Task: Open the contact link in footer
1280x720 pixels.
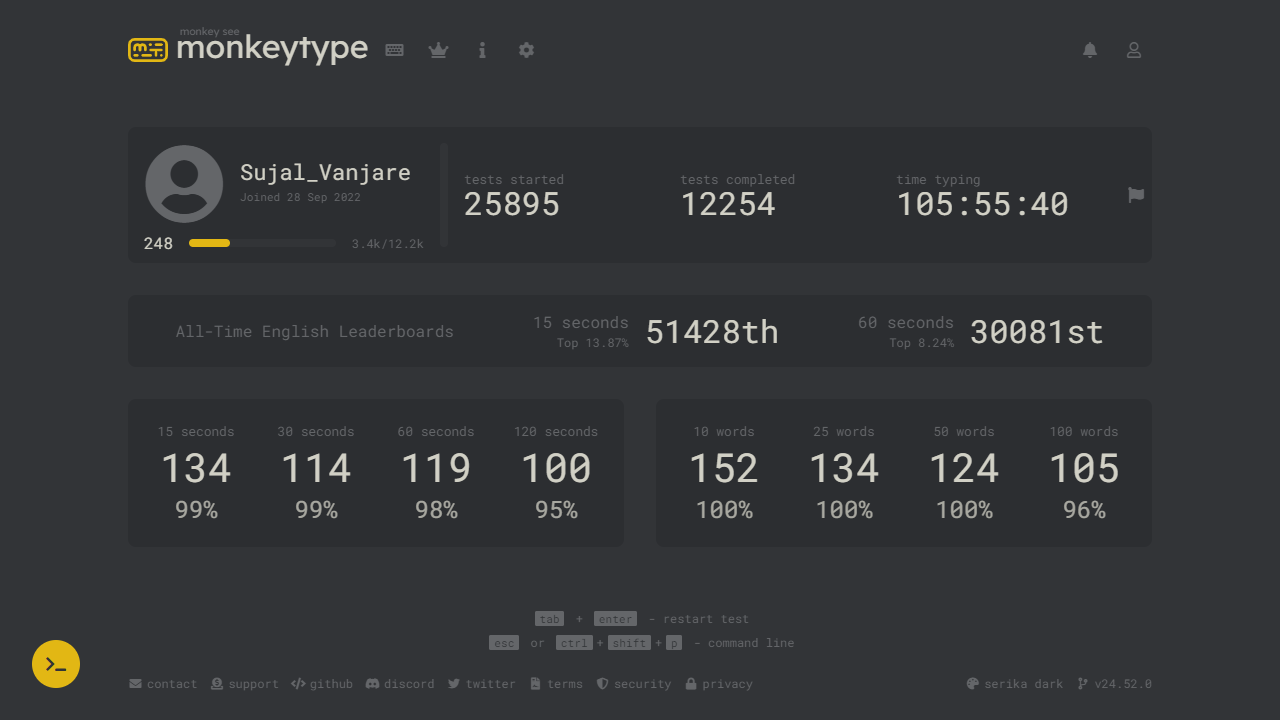Action: tap(163, 684)
